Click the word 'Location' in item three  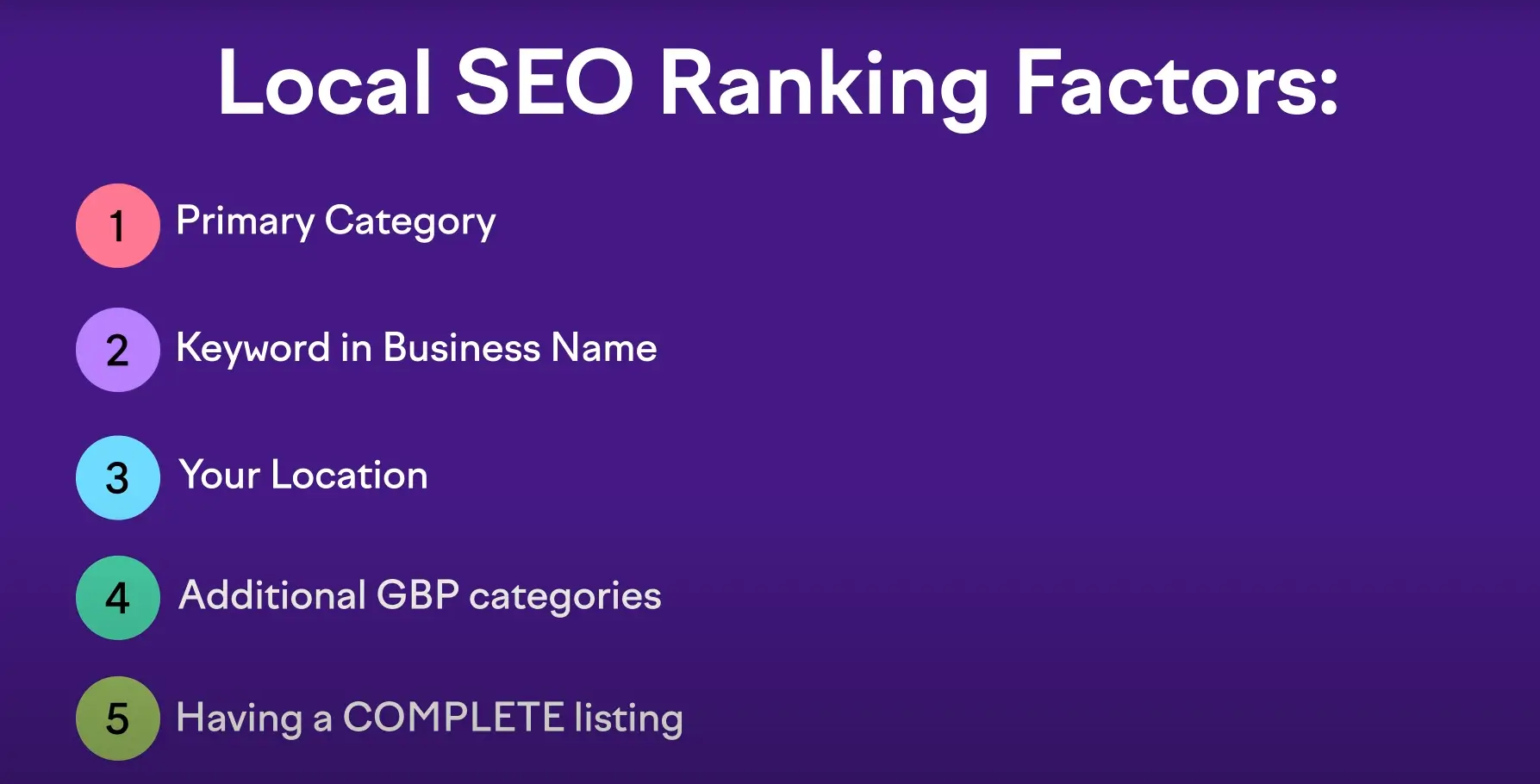point(349,475)
